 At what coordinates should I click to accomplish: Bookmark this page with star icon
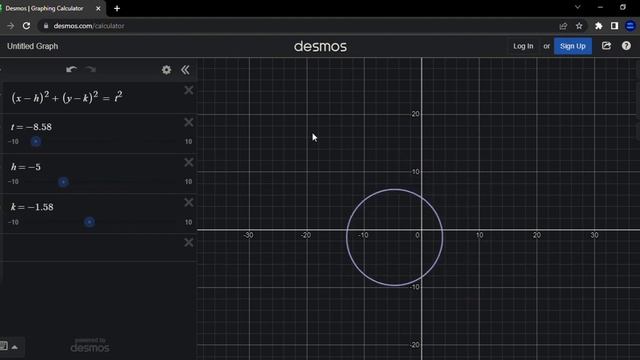point(579,26)
